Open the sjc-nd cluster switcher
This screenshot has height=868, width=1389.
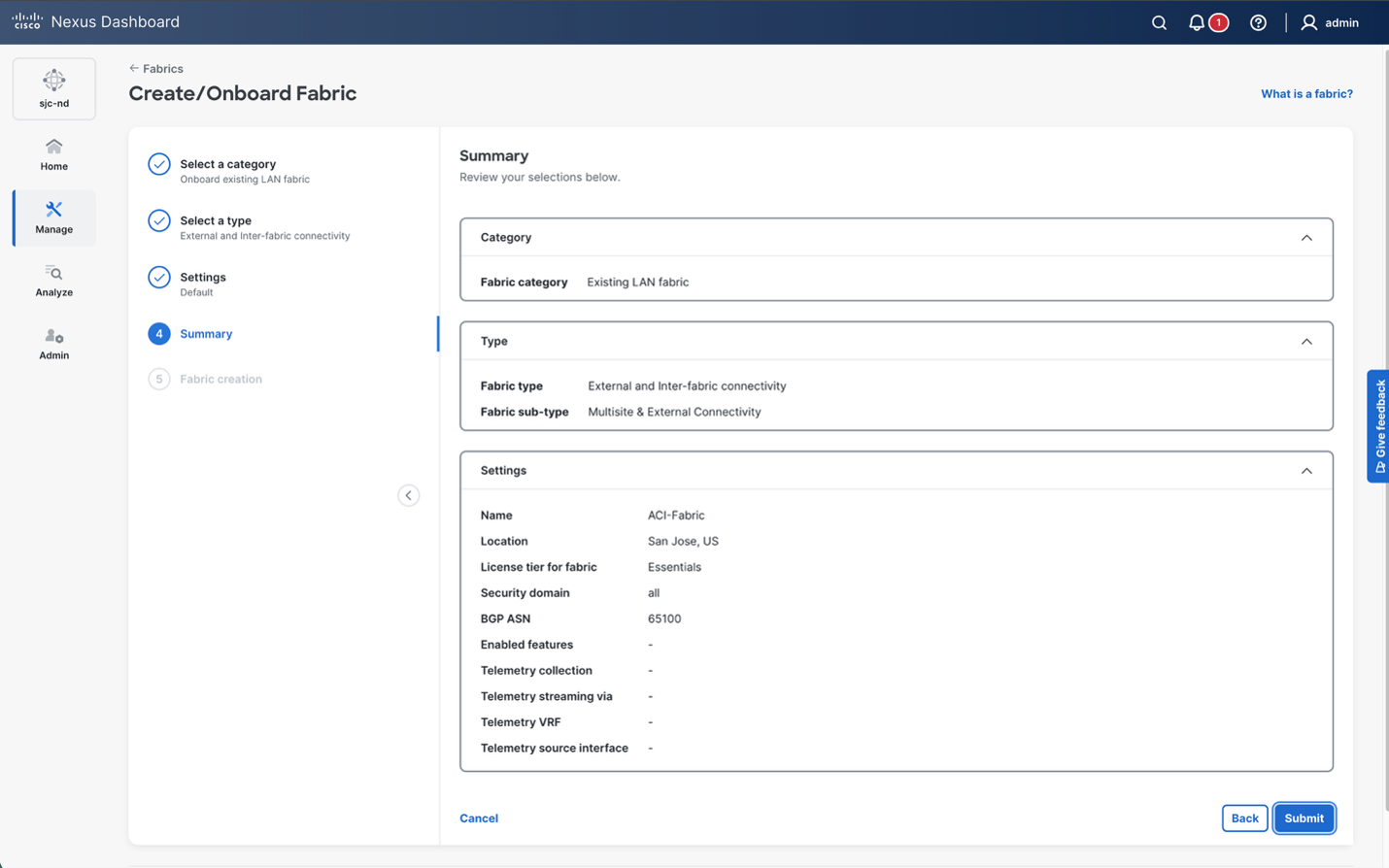point(54,88)
